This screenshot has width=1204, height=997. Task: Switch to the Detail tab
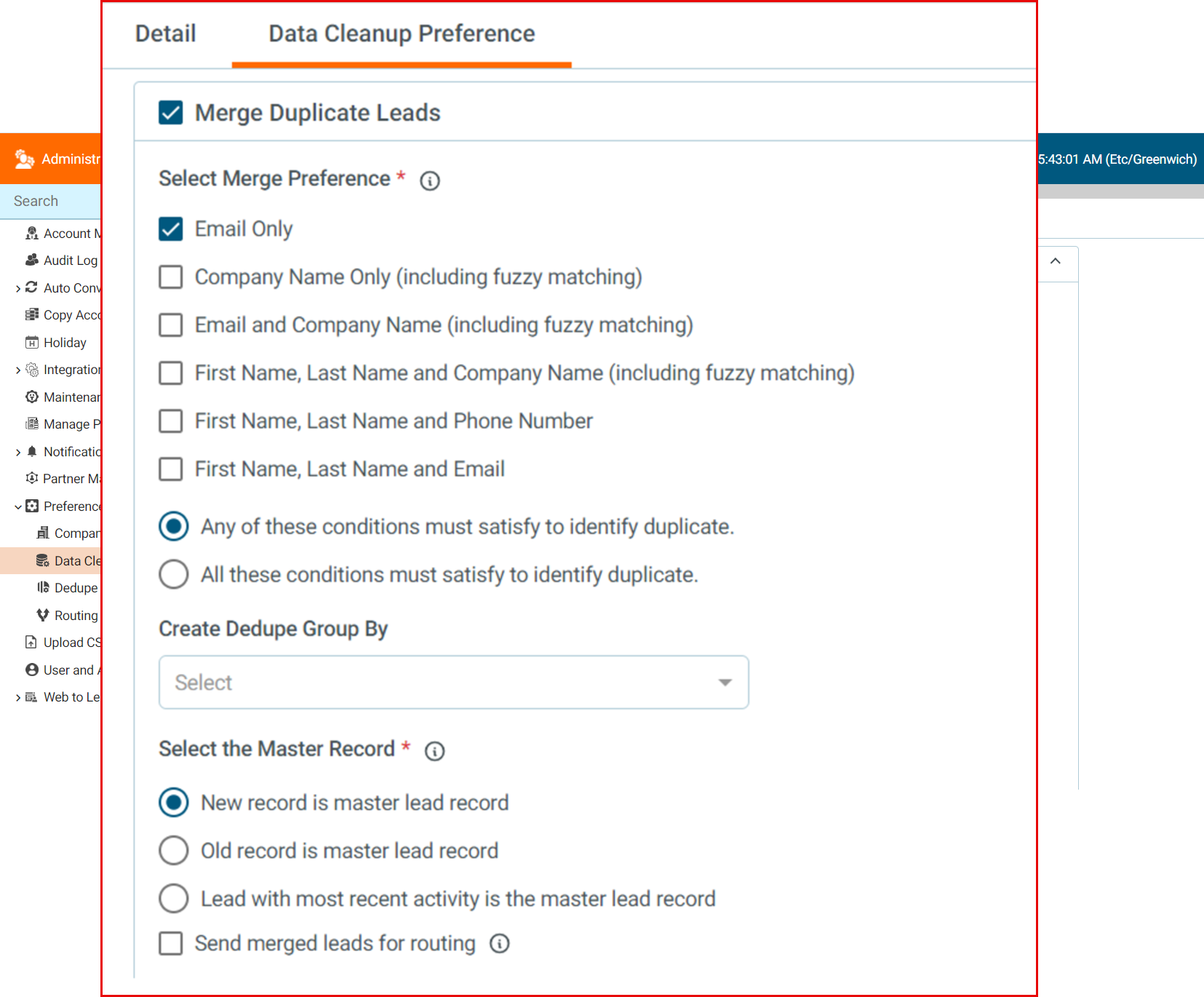coord(165,33)
